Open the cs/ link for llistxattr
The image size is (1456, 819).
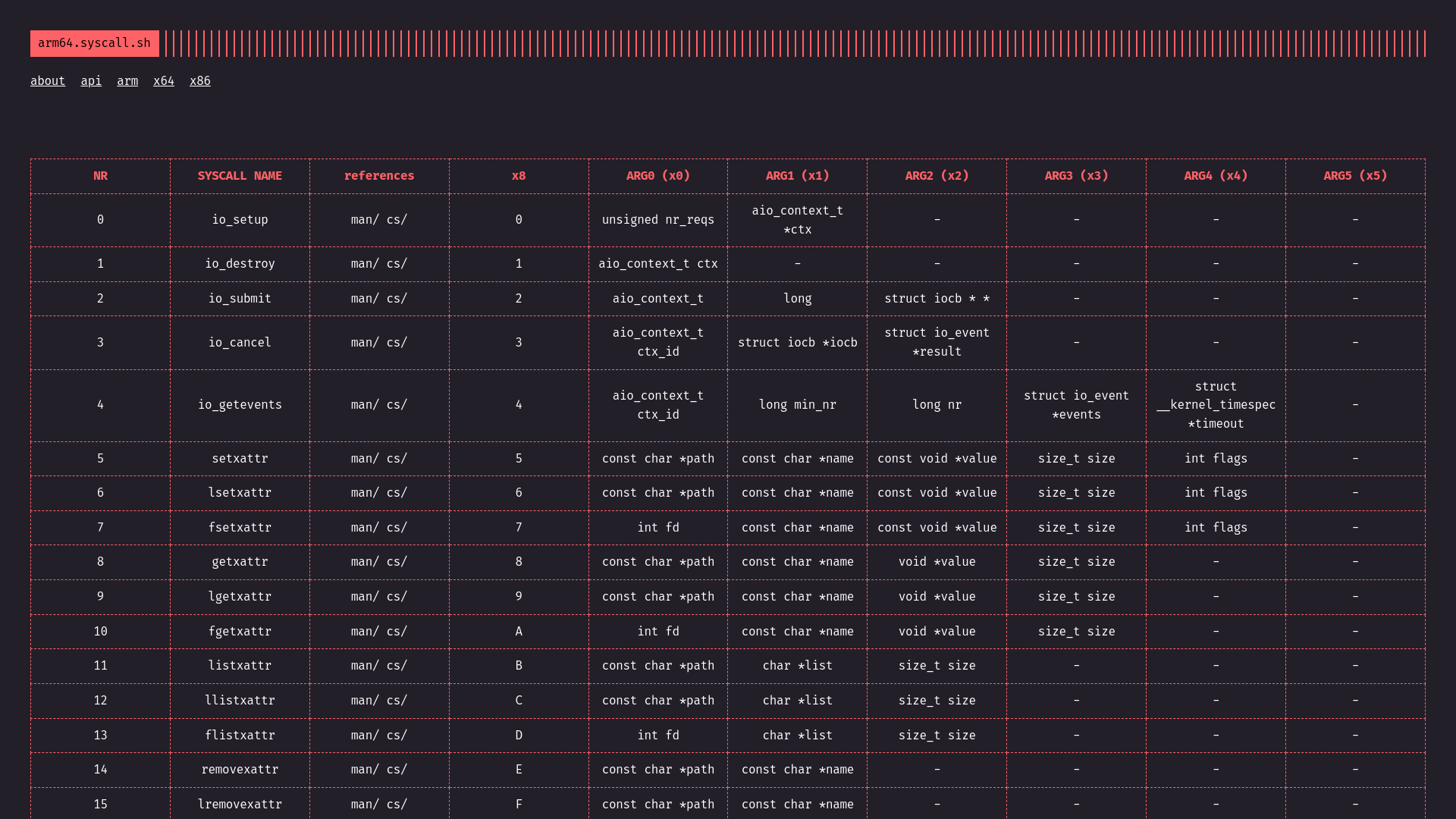397,701
